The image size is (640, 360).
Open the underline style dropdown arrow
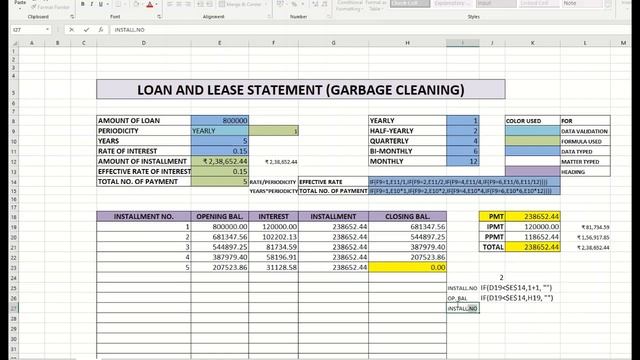tap(107, 4)
